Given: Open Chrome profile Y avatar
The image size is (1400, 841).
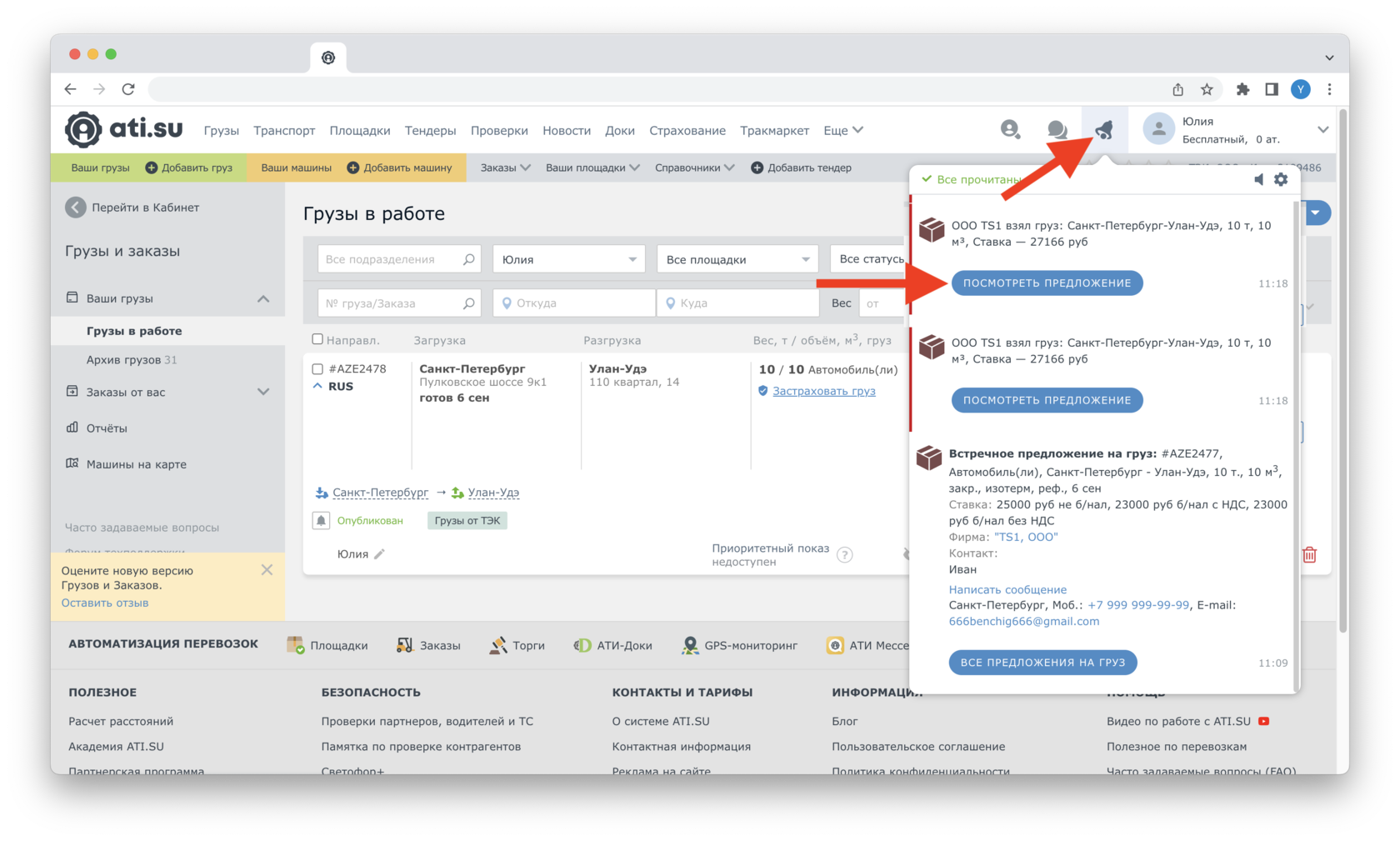Looking at the screenshot, I should [1301, 89].
